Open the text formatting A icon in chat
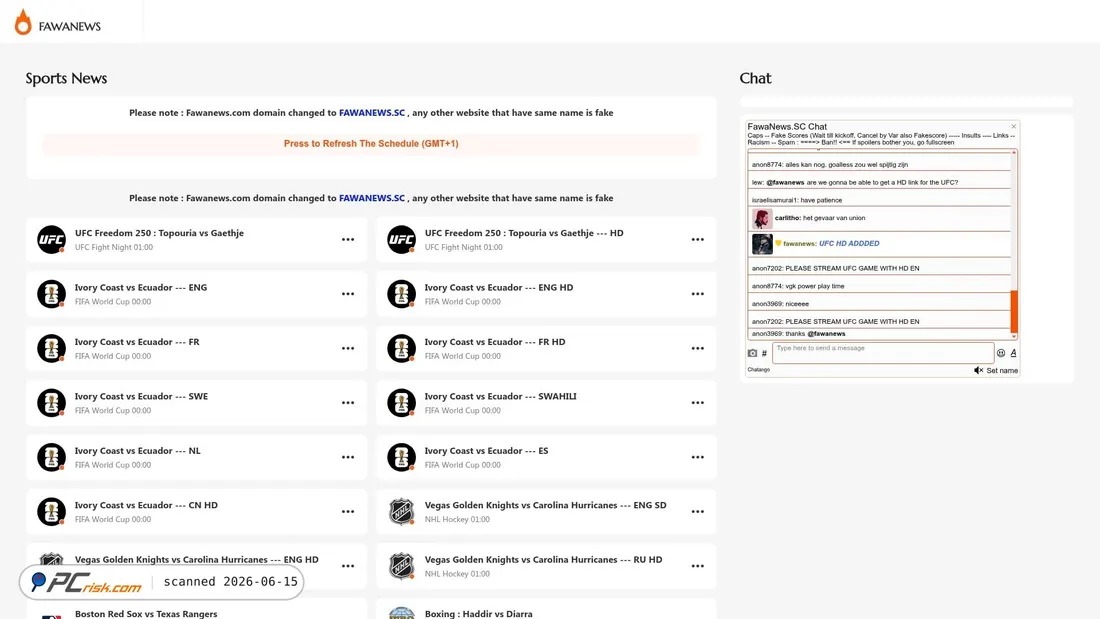1100x619 pixels. click(x=1013, y=353)
